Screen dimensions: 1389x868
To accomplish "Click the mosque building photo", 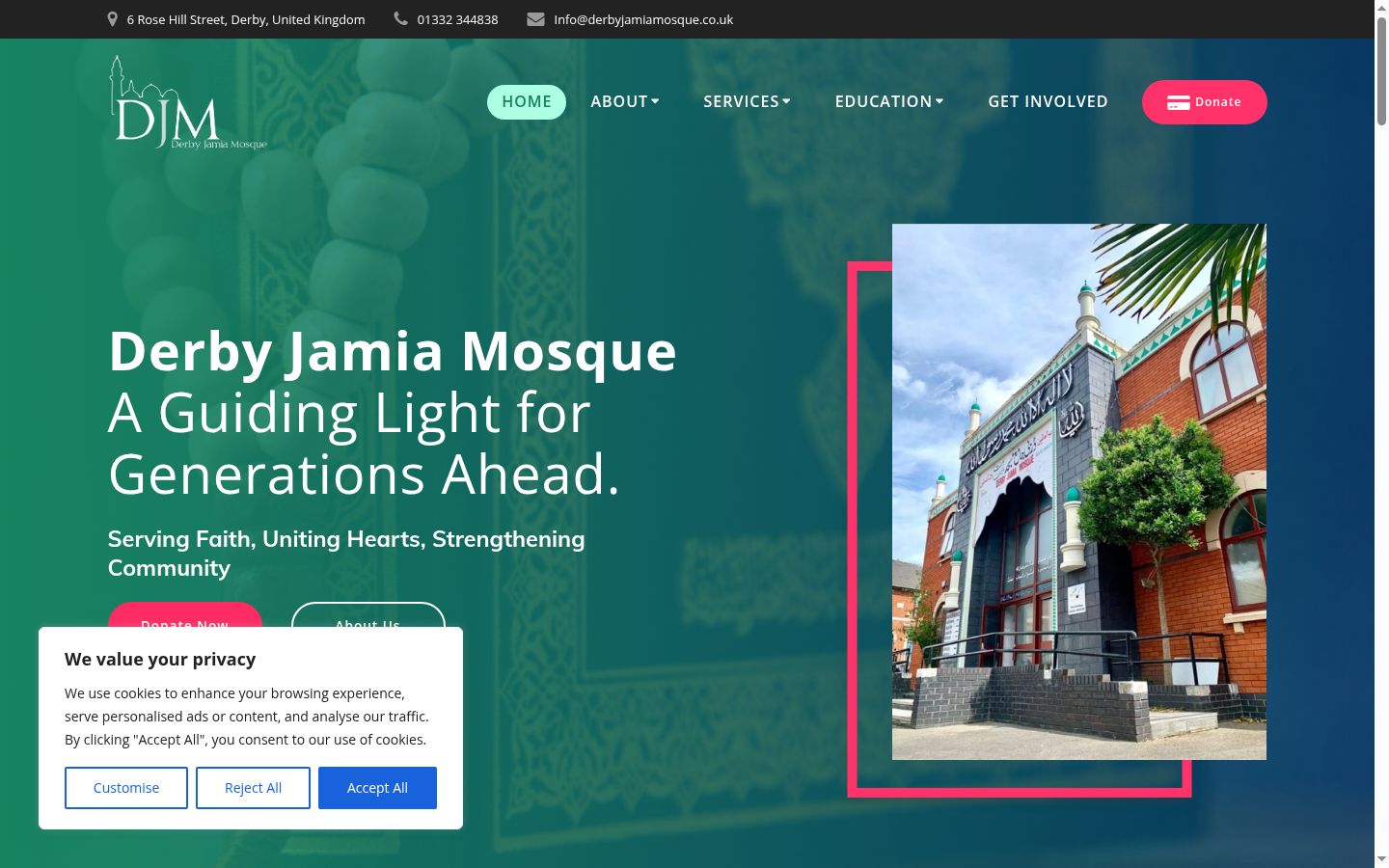I will click(1079, 492).
